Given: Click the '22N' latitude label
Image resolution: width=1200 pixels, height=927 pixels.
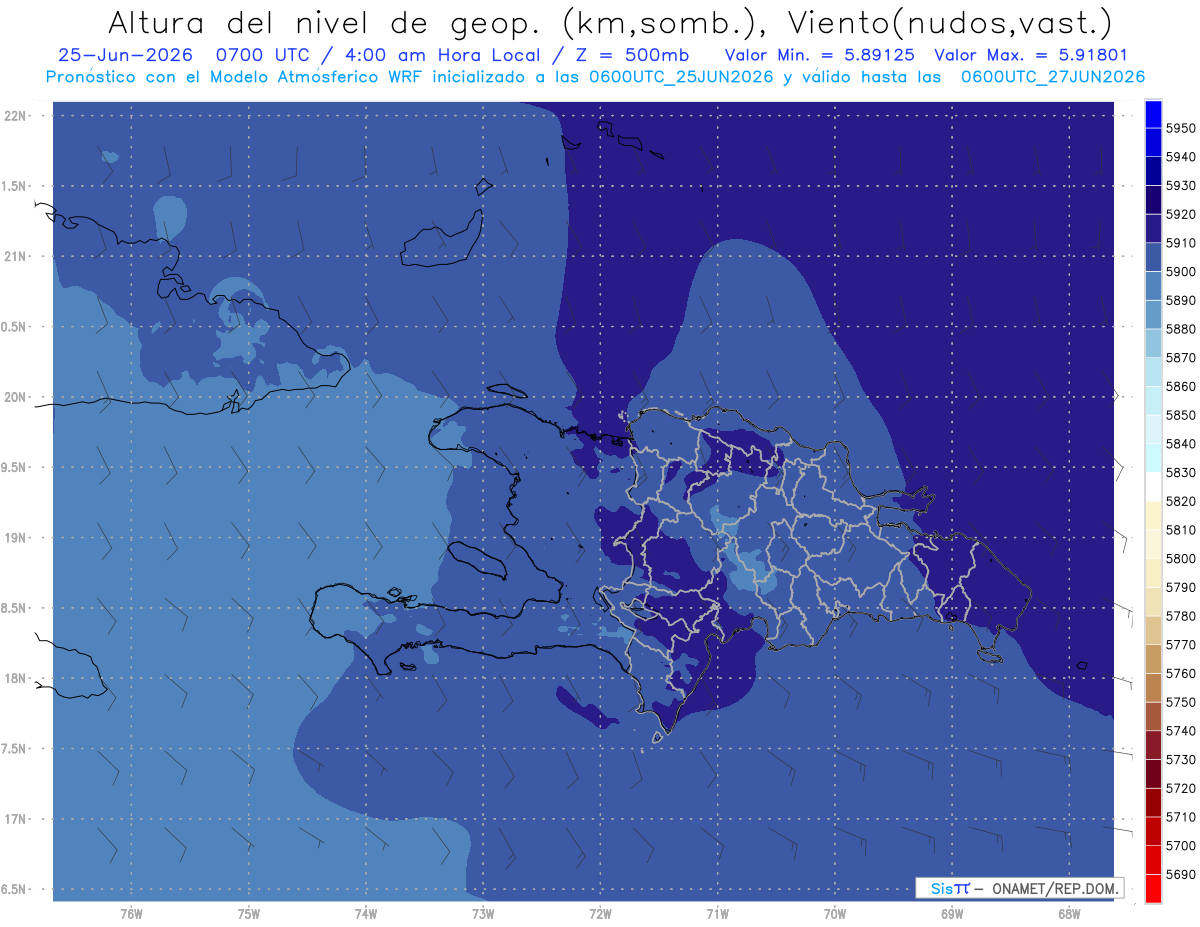Looking at the screenshot, I should tap(16, 116).
